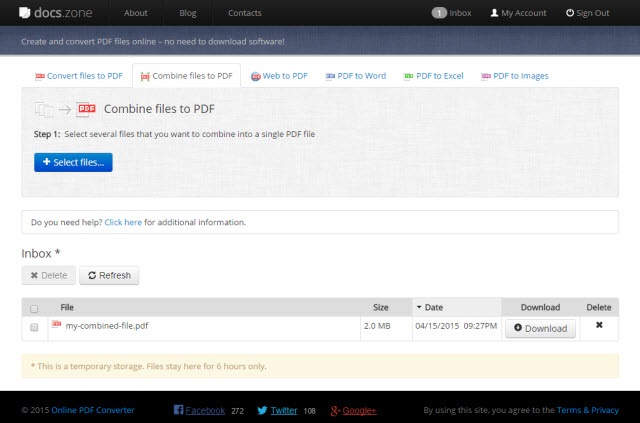Image resolution: width=640 pixels, height=423 pixels.
Task: Click the refresh arrows icon
Action: [x=92, y=276]
